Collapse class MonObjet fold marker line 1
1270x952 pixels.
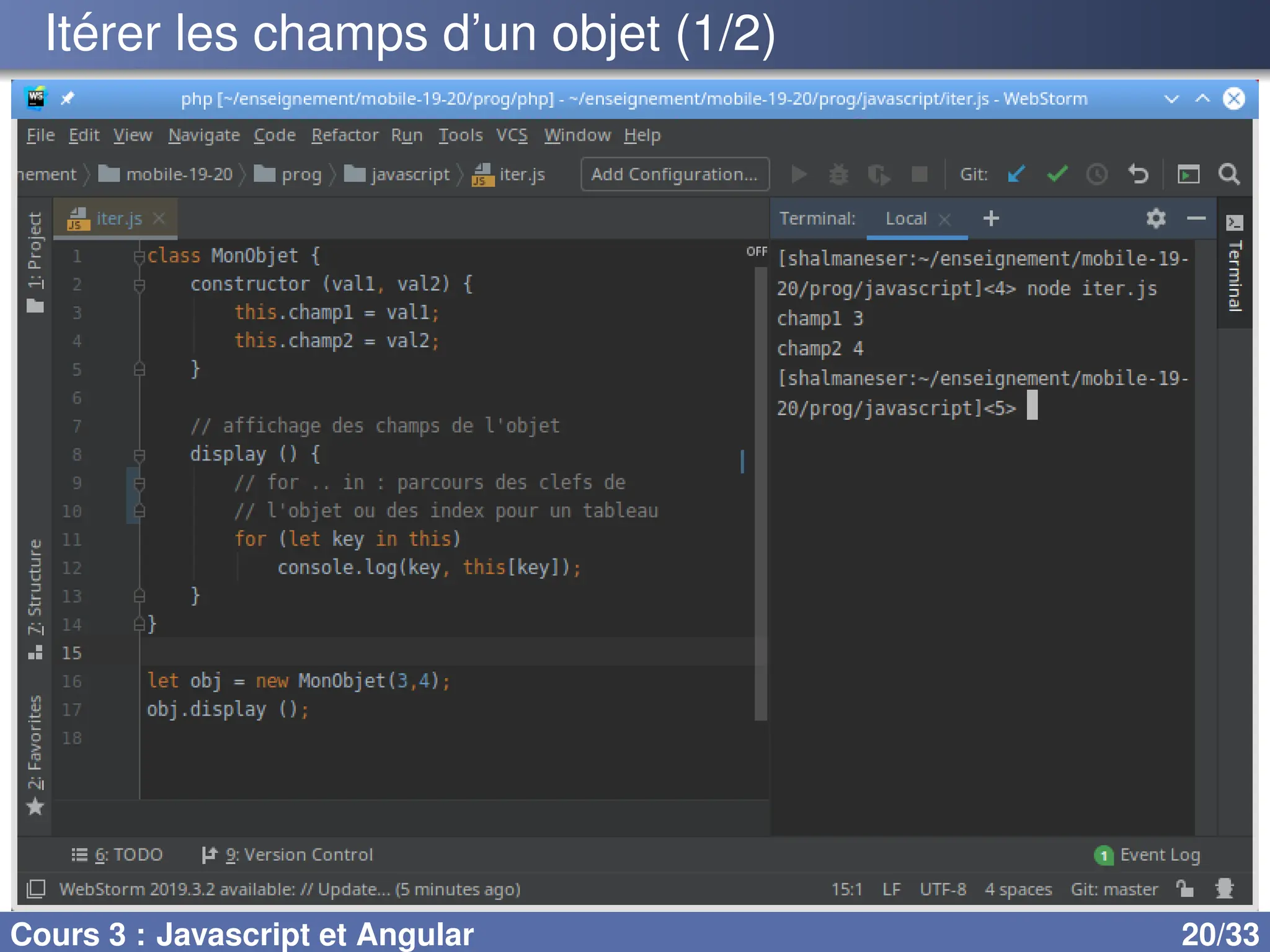(x=140, y=256)
